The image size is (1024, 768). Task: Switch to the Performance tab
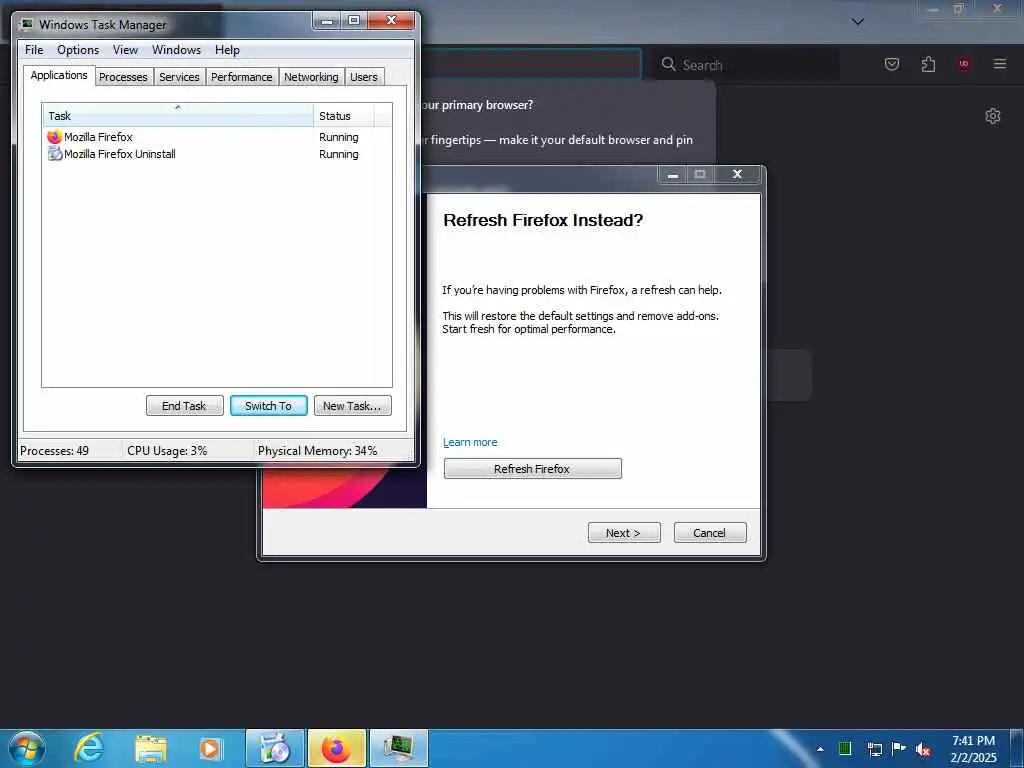(242, 76)
